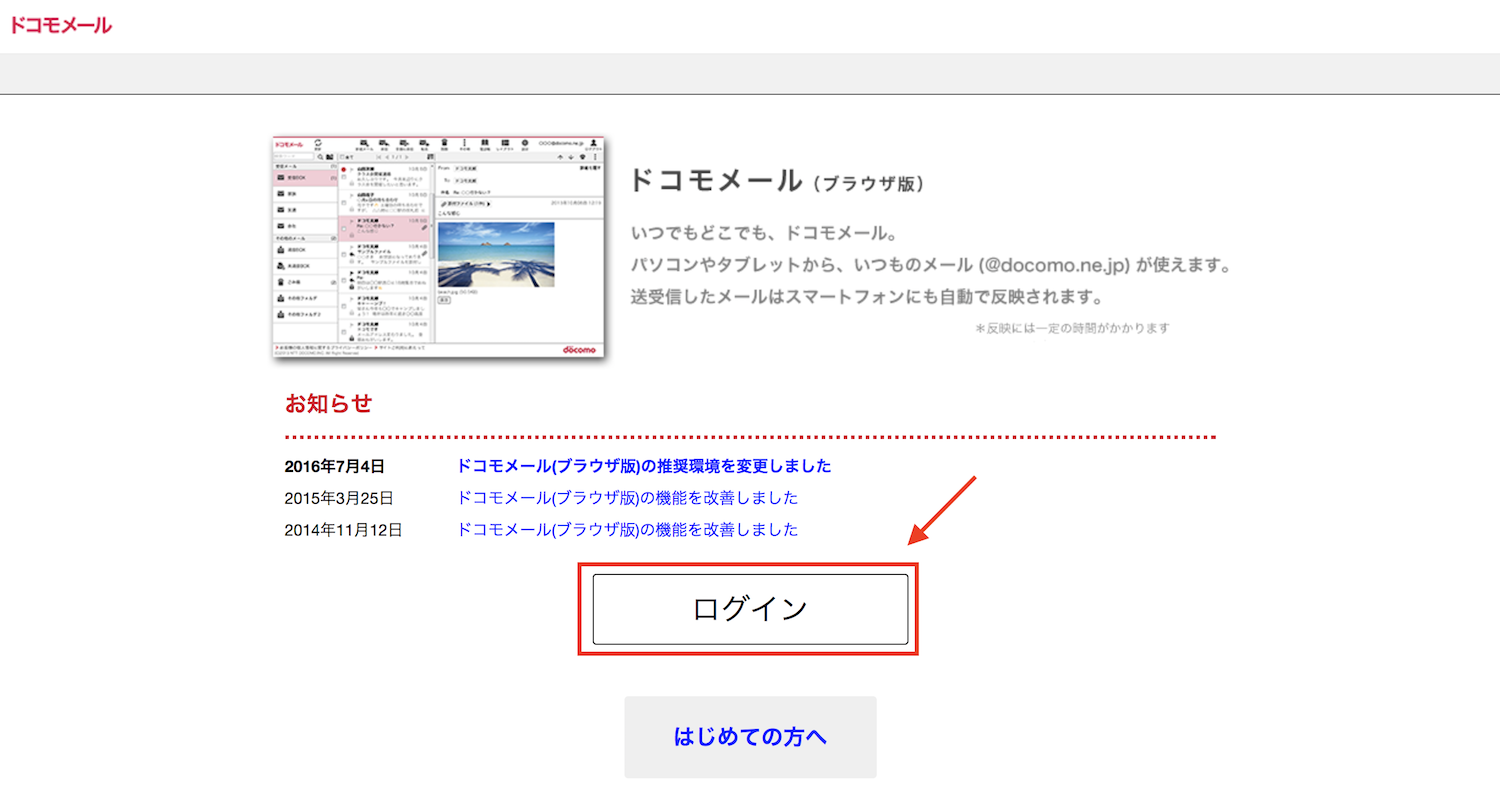
Task: Select the お知らせ heading
Action: [329, 404]
